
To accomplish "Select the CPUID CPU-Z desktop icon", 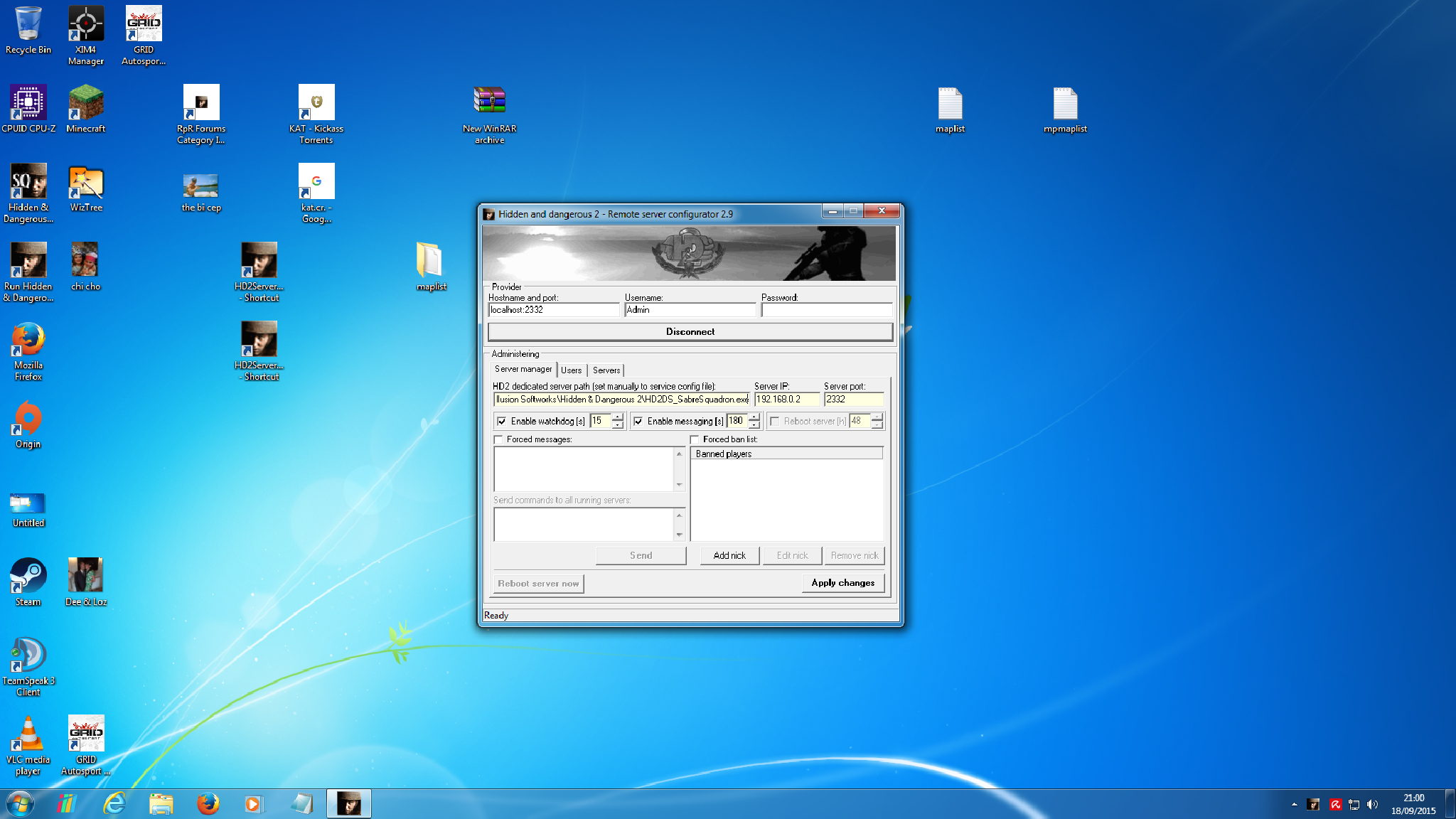I will coord(28,104).
